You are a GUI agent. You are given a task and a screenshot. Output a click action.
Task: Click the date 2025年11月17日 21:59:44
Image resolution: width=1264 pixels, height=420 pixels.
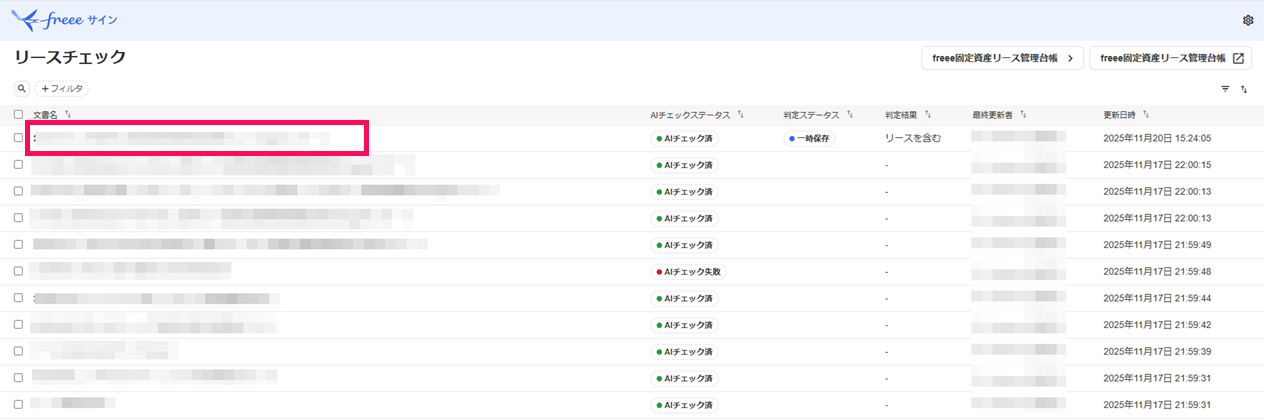click(x=1157, y=298)
